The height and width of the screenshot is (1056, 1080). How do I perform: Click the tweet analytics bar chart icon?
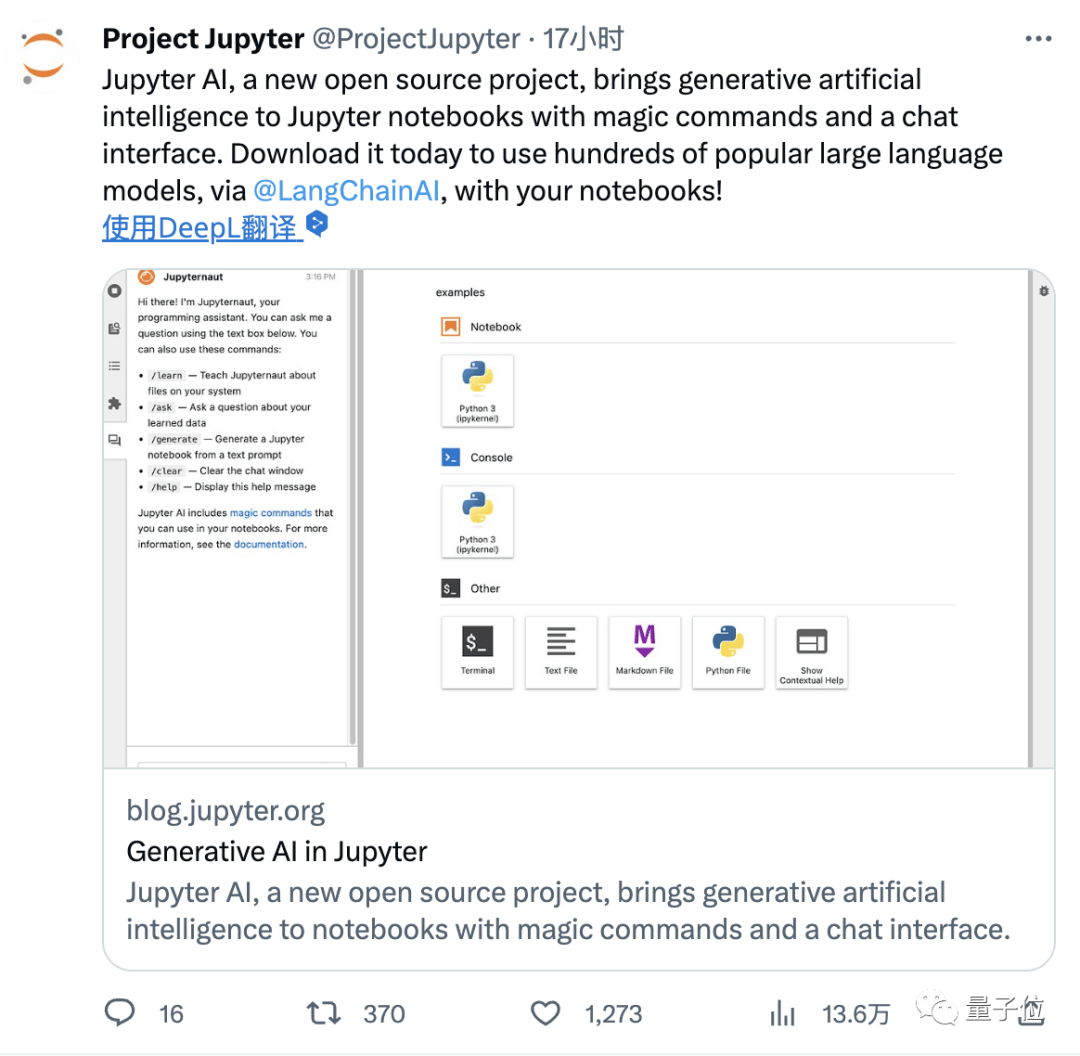782,1013
